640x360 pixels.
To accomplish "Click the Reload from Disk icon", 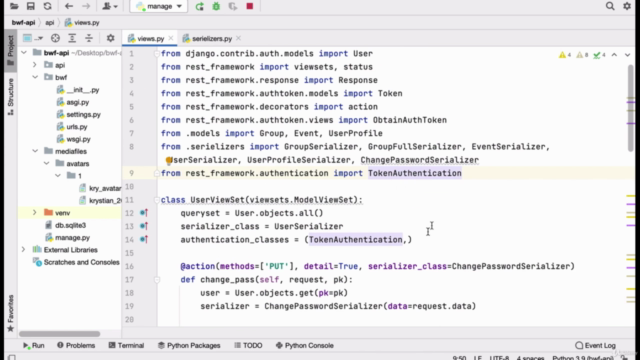I will coord(47,6).
